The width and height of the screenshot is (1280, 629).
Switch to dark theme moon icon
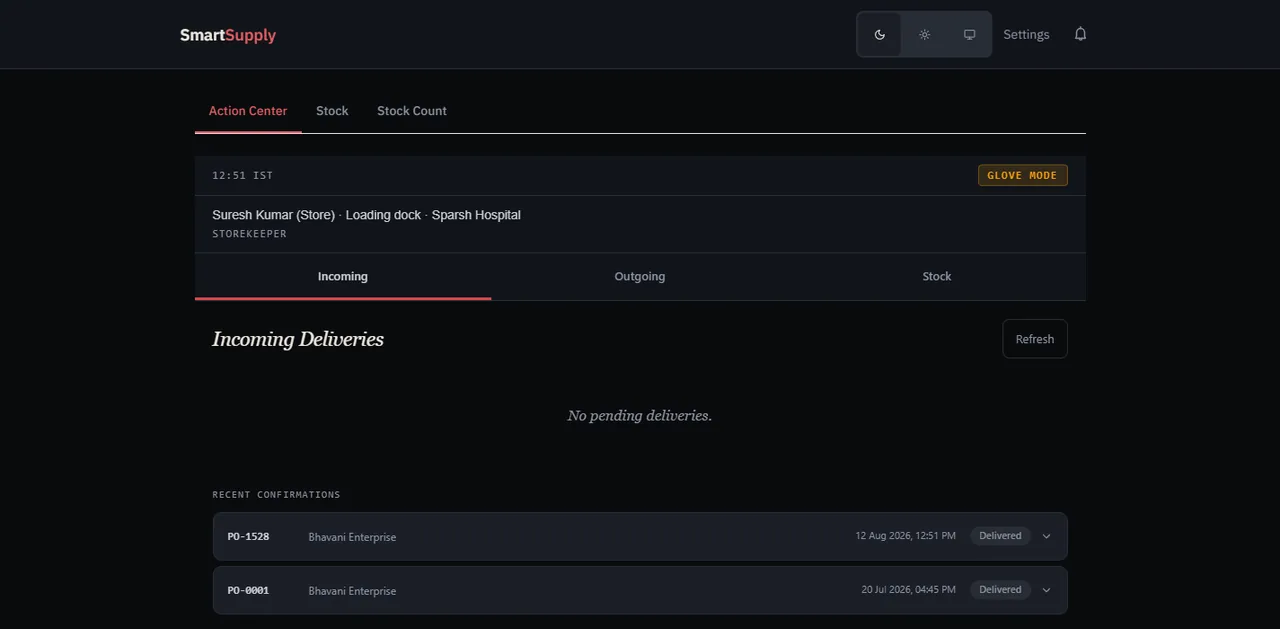click(879, 34)
